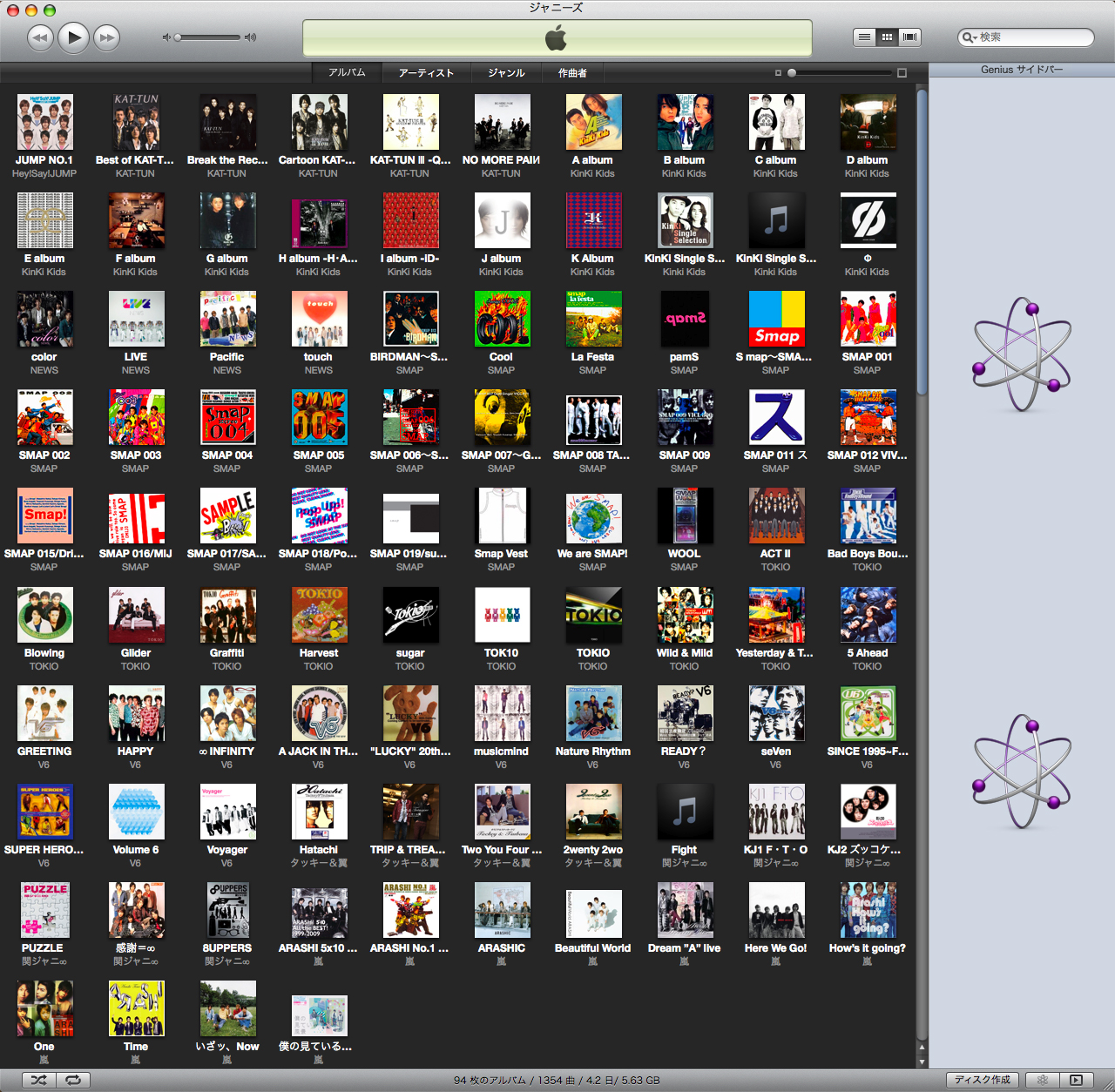Click the status text 94 枚のアルバム

click(490, 1080)
